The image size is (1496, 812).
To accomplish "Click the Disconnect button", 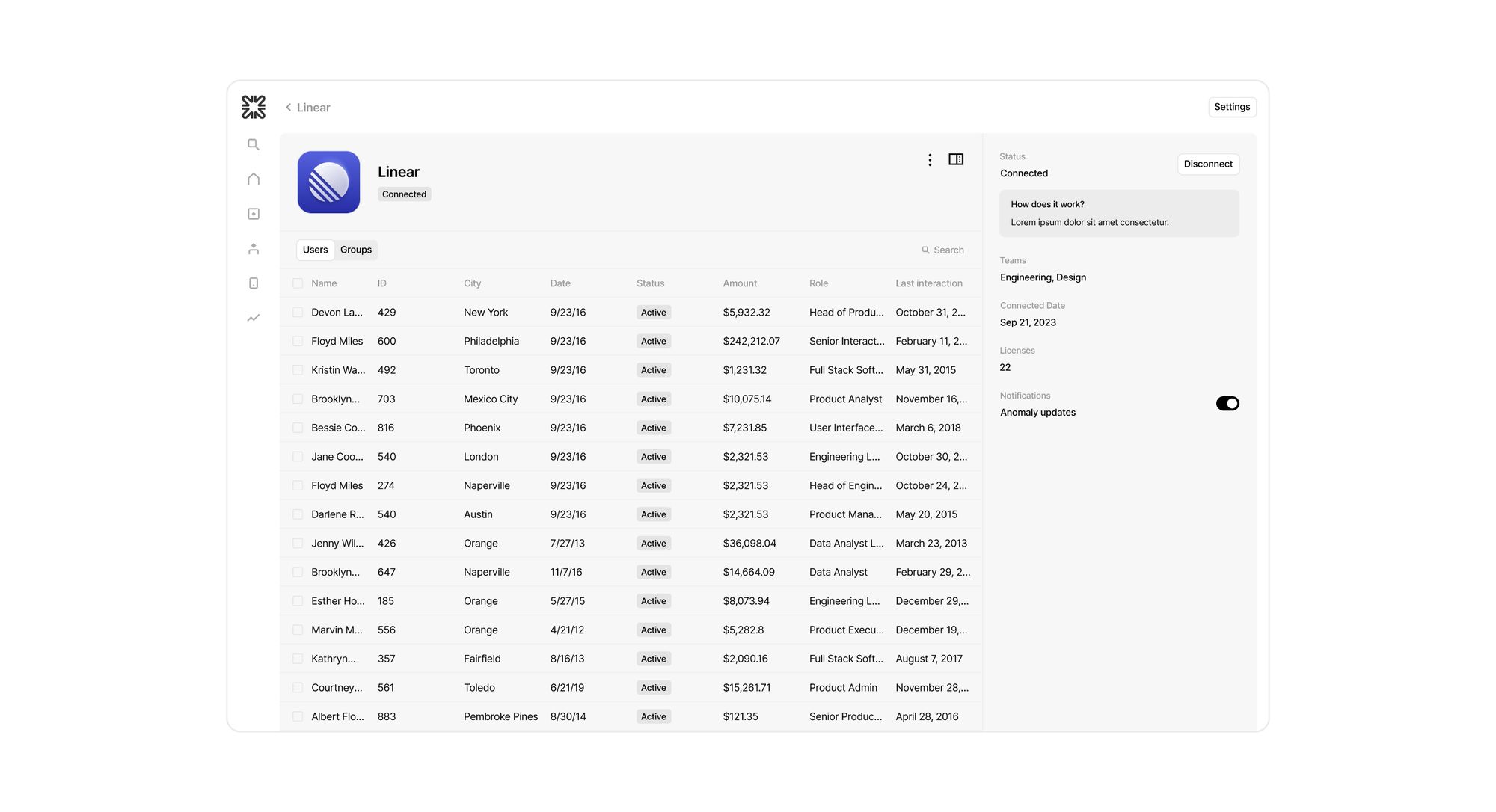I will [1208, 164].
